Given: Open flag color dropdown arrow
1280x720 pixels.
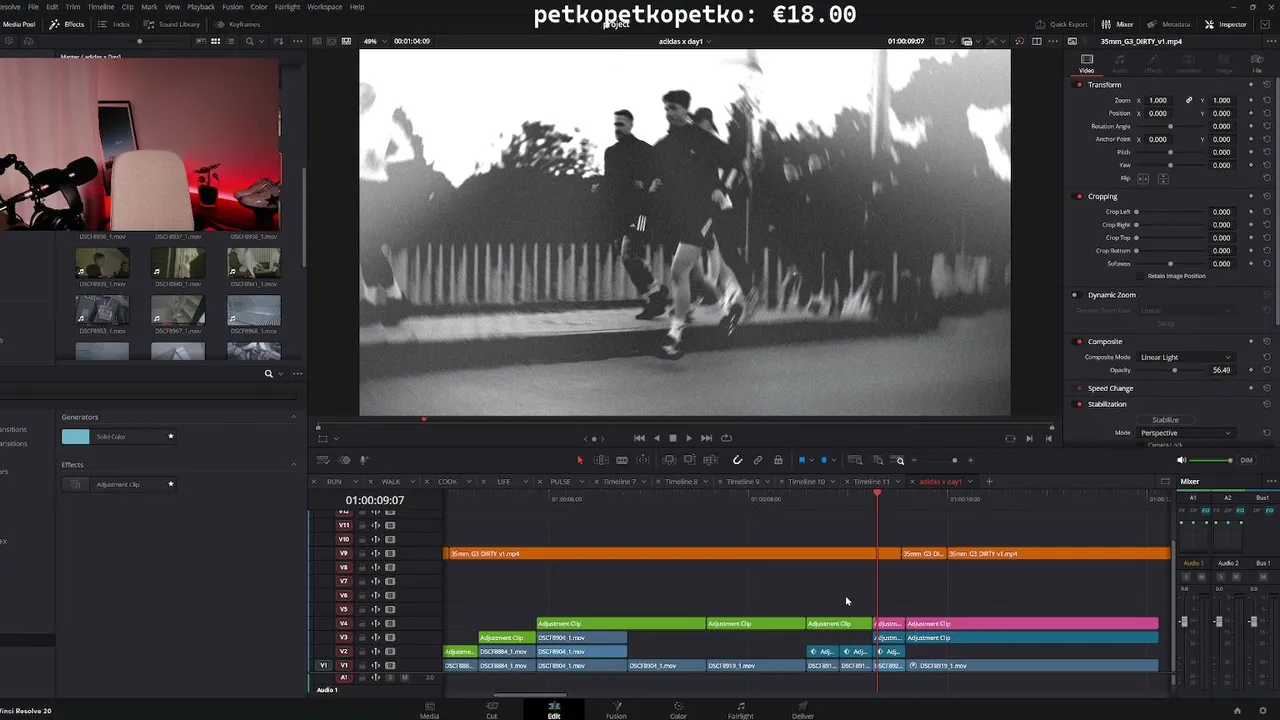Looking at the screenshot, I should 811,460.
